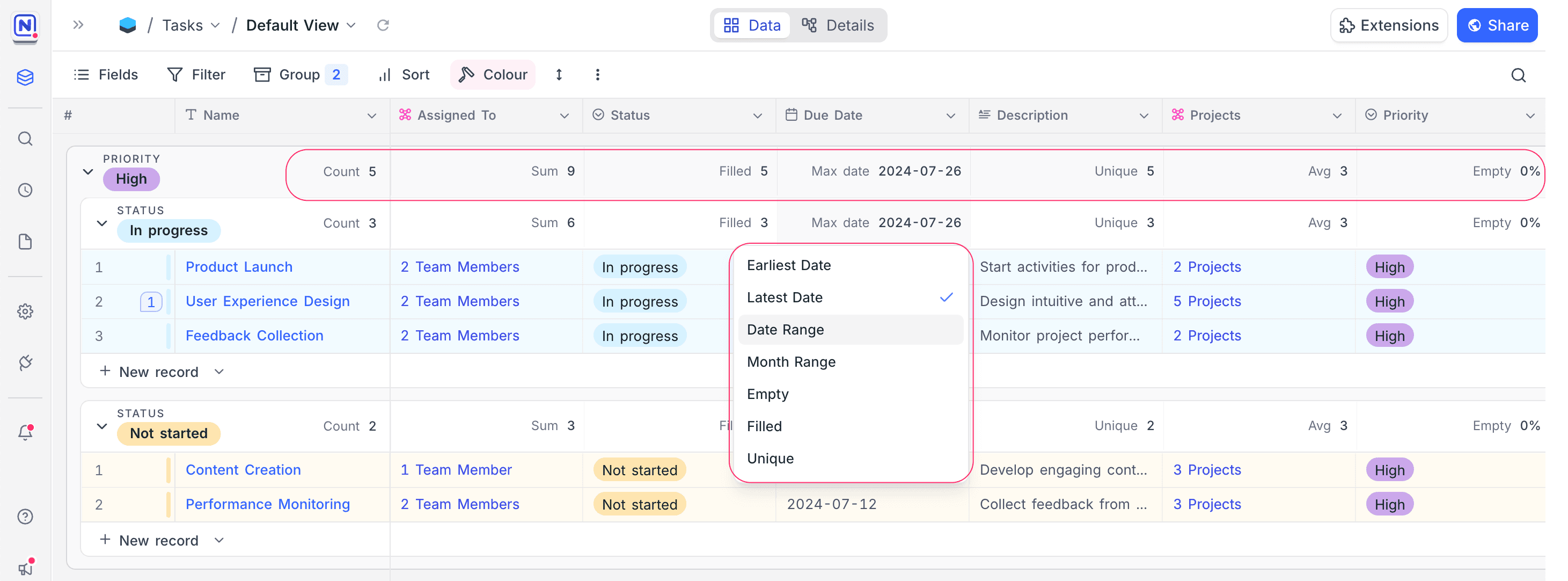1568x581 pixels.
Task: Expand sidebar with double chevron icon
Action: 78,25
